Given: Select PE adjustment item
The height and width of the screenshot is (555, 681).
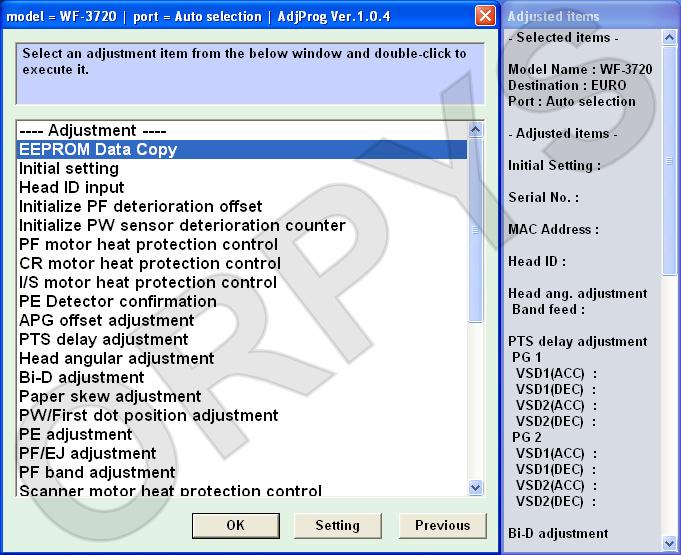Looking at the screenshot, I should pyautogui.click(x=242, y=434).
